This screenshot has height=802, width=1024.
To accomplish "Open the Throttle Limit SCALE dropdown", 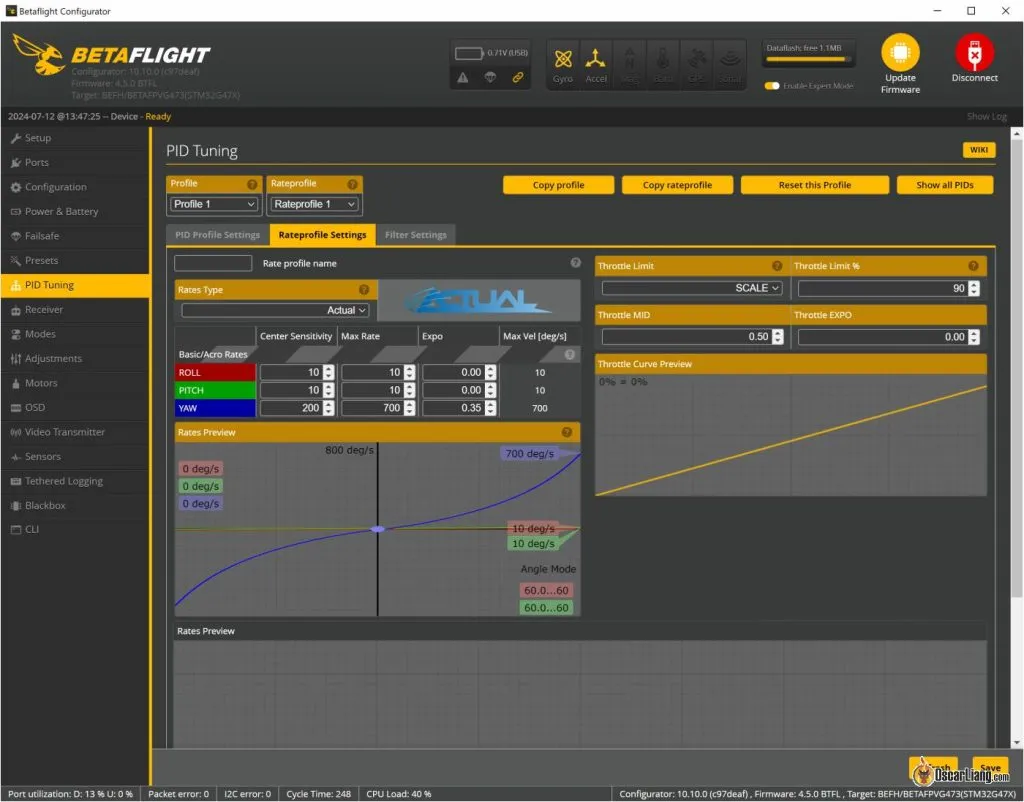I will (x=692, y=288).
